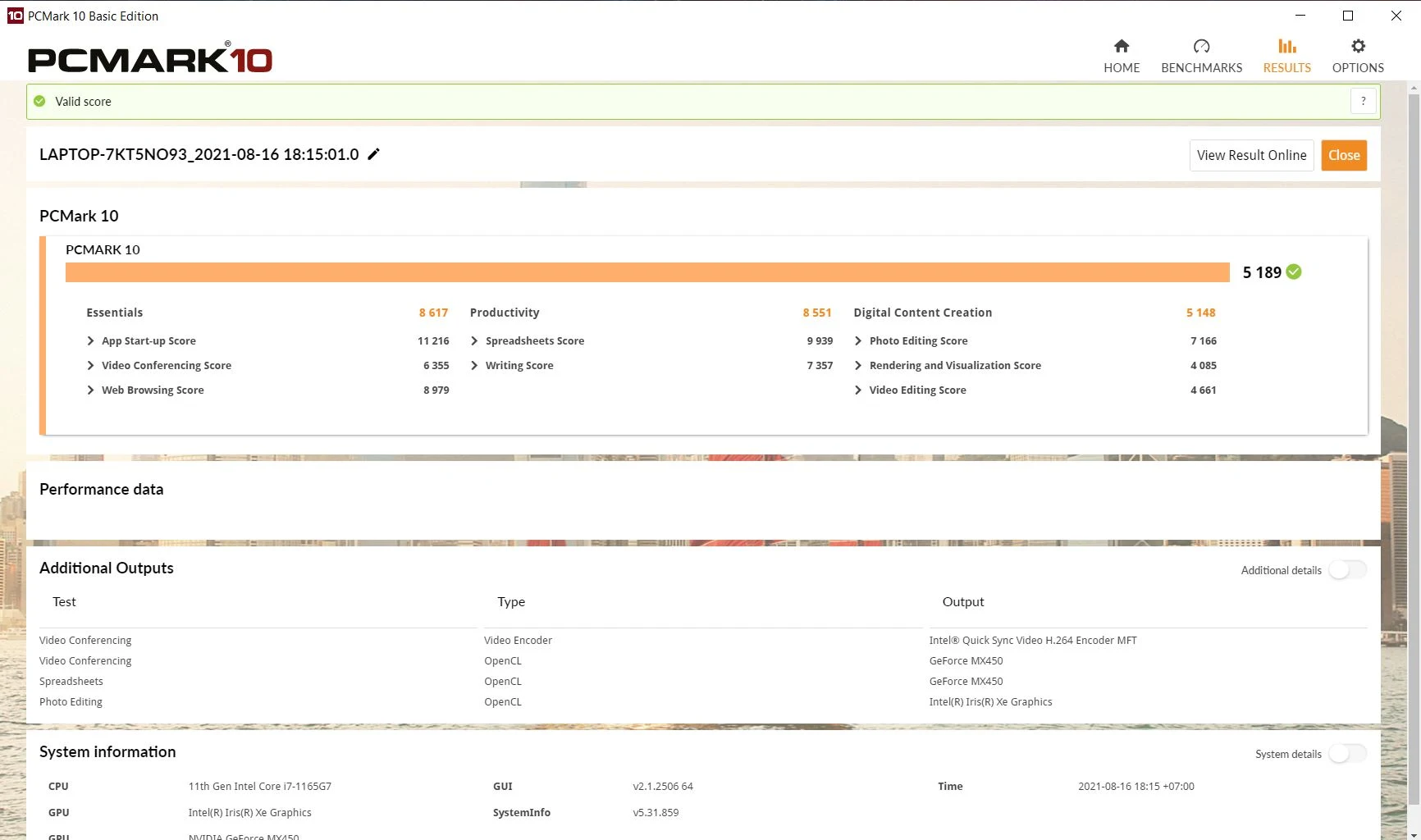Open the OPTIONS tab label
The height and width of the screenshot is (840, 1421).
[1358, 68]
